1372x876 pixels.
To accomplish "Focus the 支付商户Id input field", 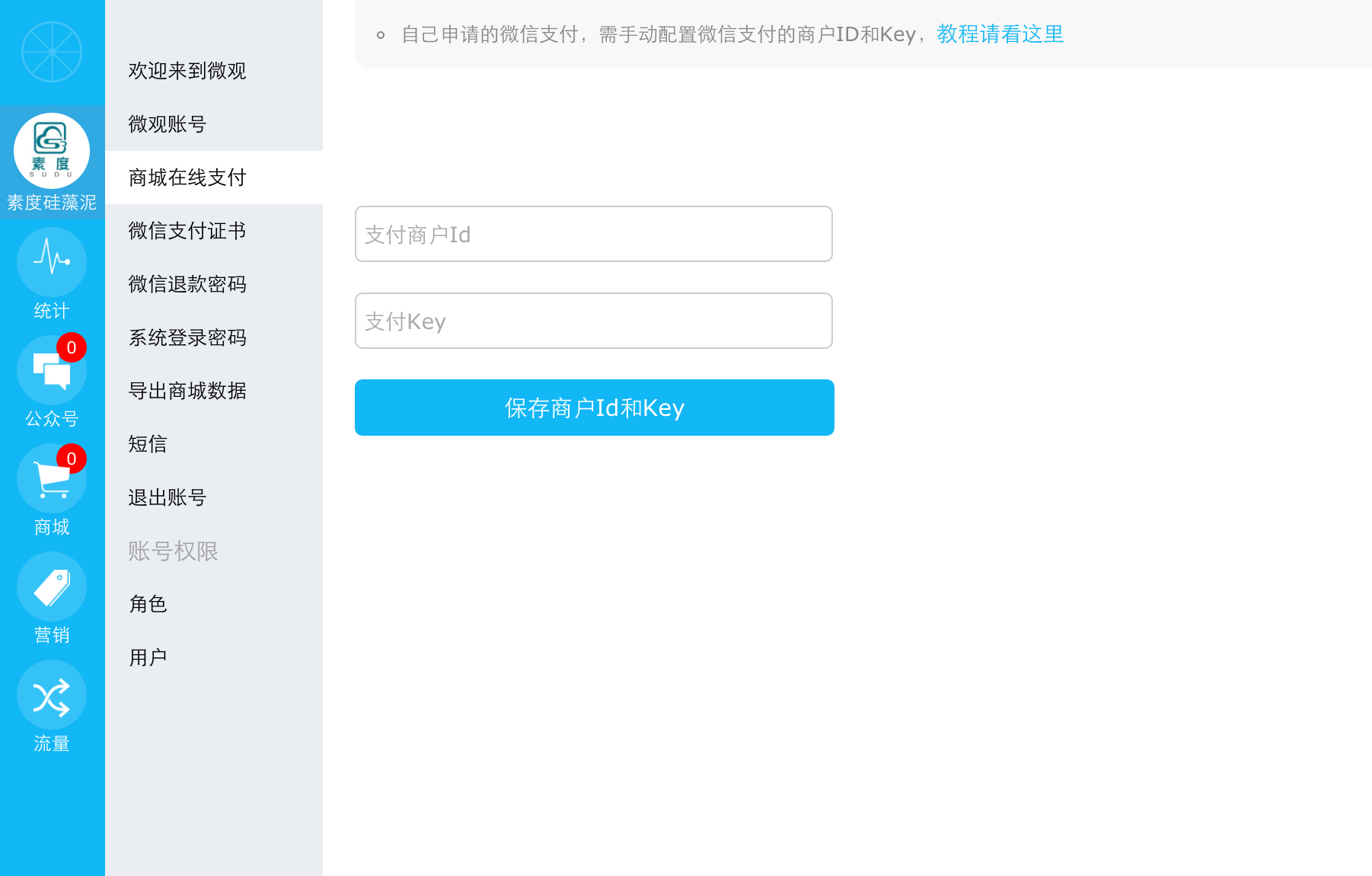I will (x=594, y=234).
